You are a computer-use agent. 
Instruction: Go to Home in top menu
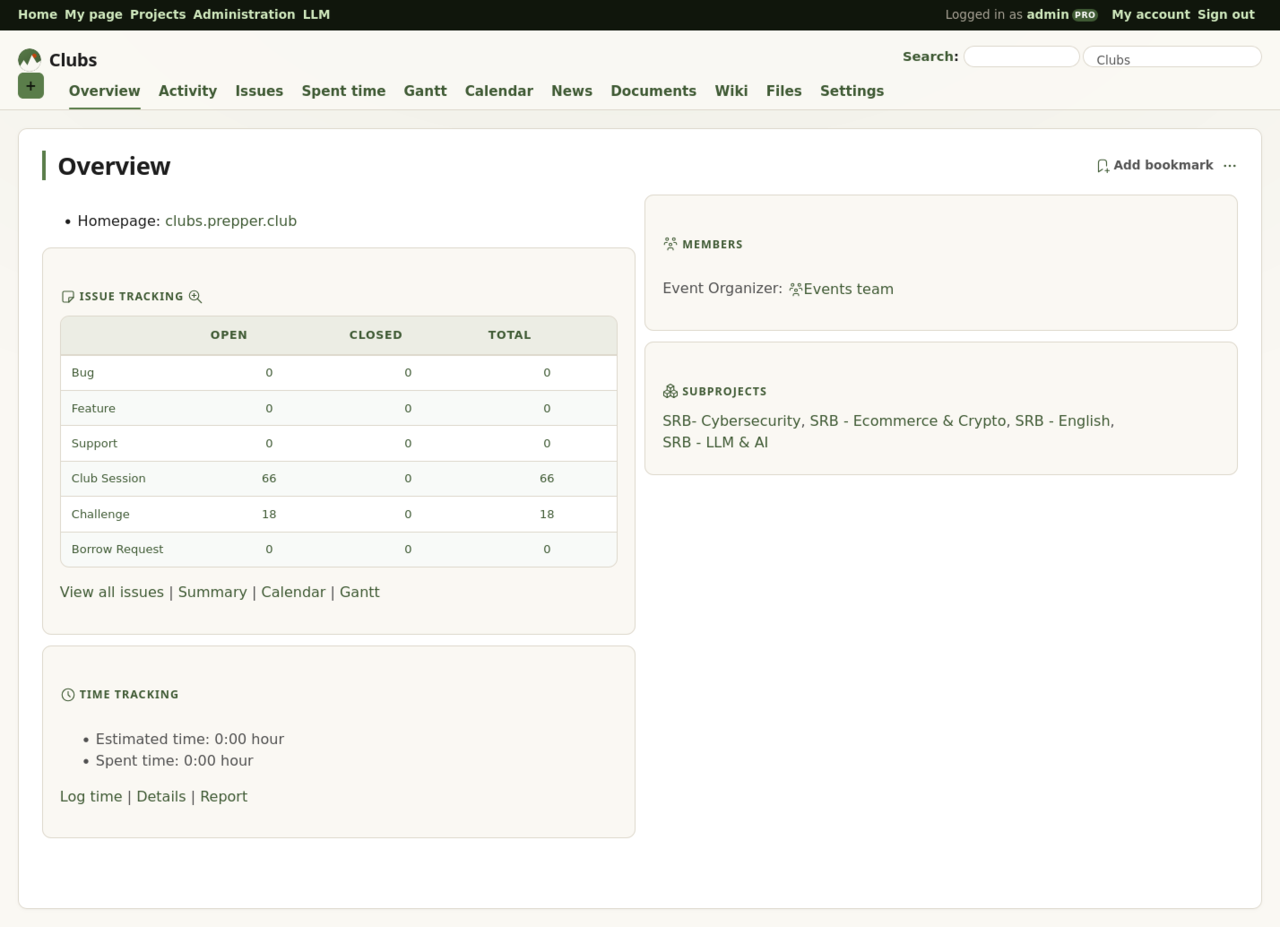click(x=37, y=14)
